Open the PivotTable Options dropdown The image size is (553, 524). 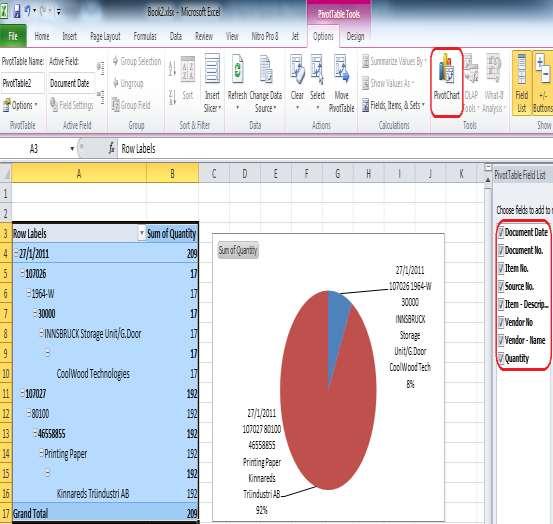(x=20, y=105)
